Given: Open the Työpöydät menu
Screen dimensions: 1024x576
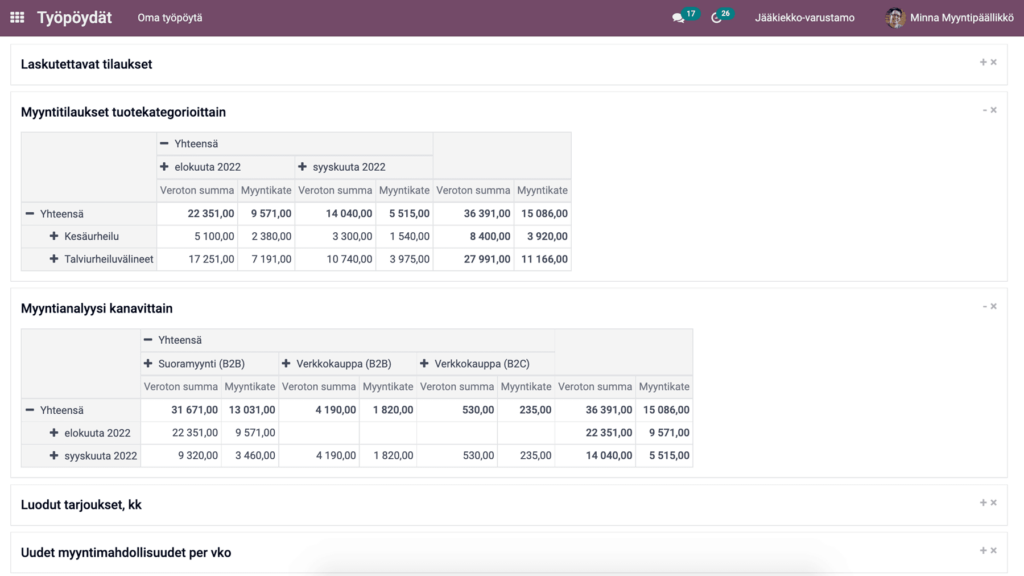Looking at the screenshot, I should (73, 17).
